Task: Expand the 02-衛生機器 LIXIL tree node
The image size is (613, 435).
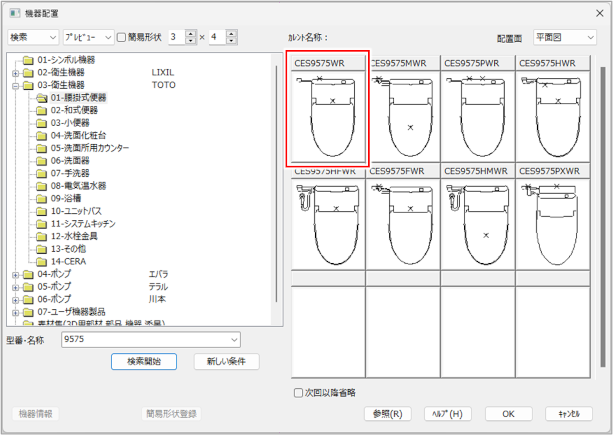Action: pyautogui.click(x=15, y=73)
